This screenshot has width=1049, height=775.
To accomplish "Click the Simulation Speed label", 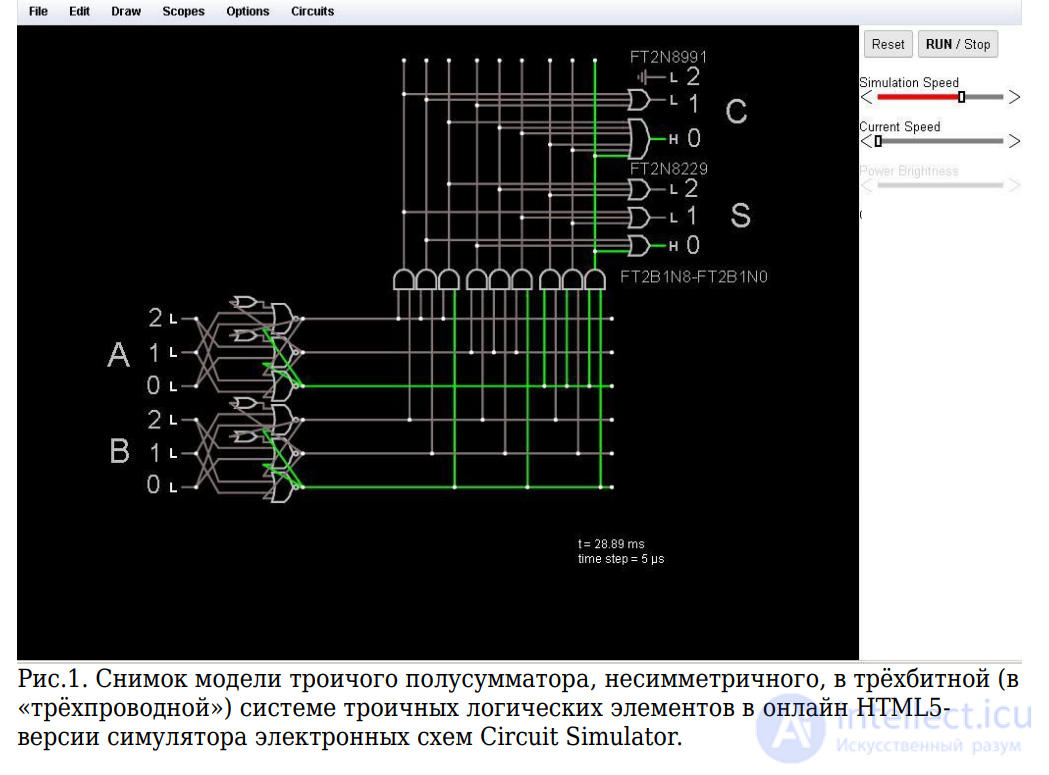I will (909, 82).
